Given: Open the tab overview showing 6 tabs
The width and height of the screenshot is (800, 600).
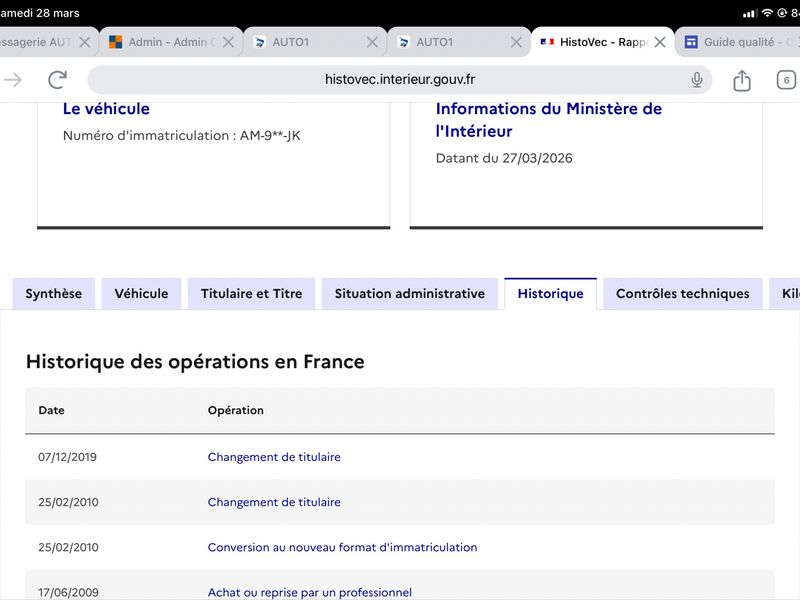Looking at the screenshot, I should tap(786, 80).
